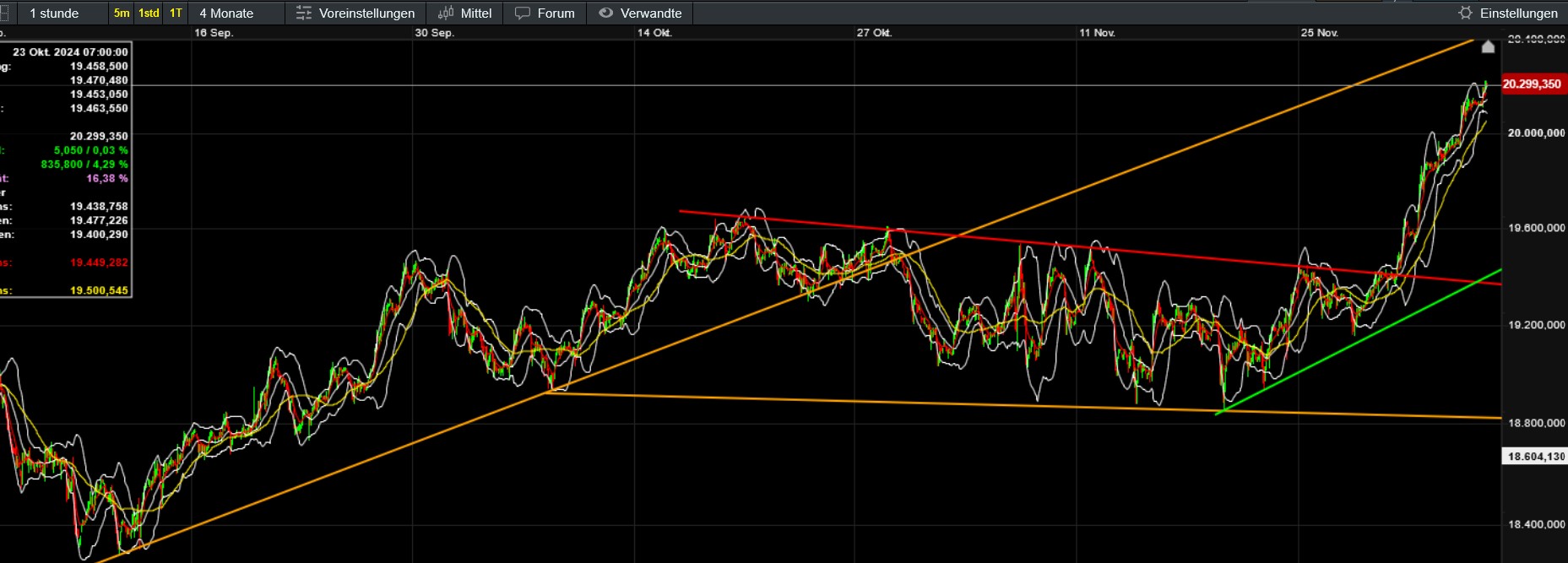Click the yellow 19.500,545 value
The height and width of the screenshot is (563, 1568).
pyautogui.click(x=99, y=290)
